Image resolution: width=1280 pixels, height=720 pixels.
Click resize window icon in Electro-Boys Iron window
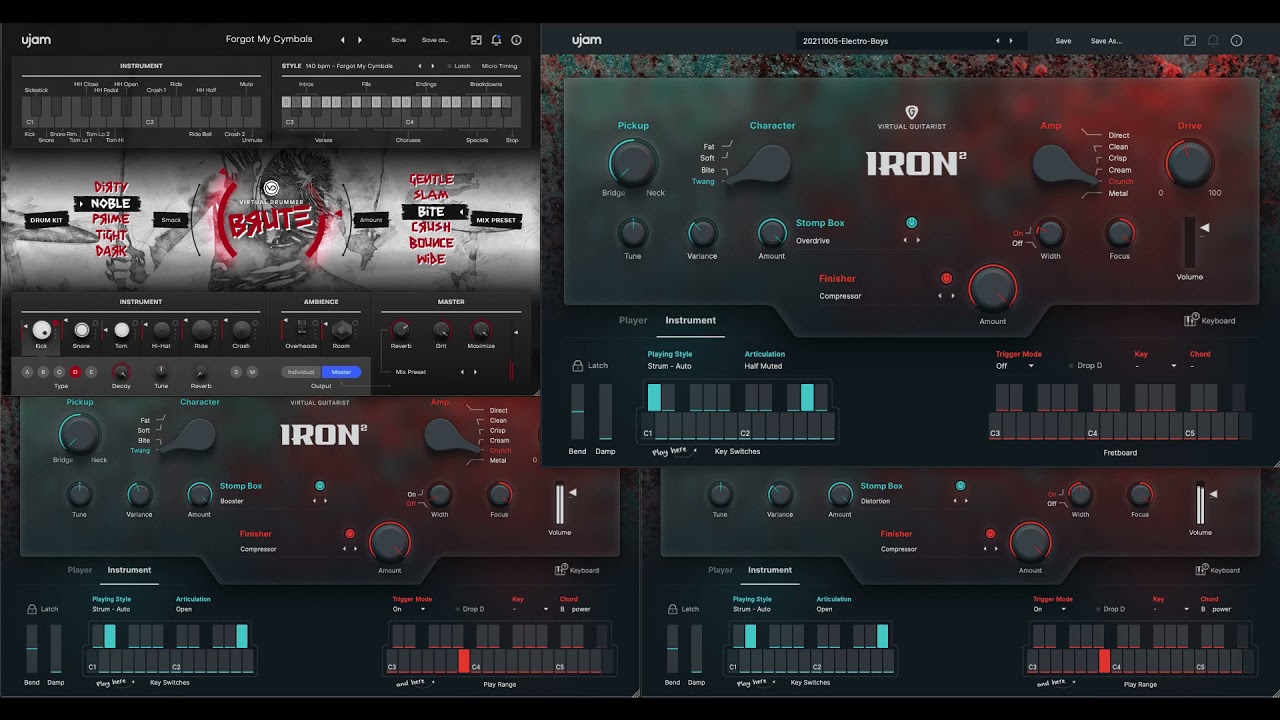1190,41
